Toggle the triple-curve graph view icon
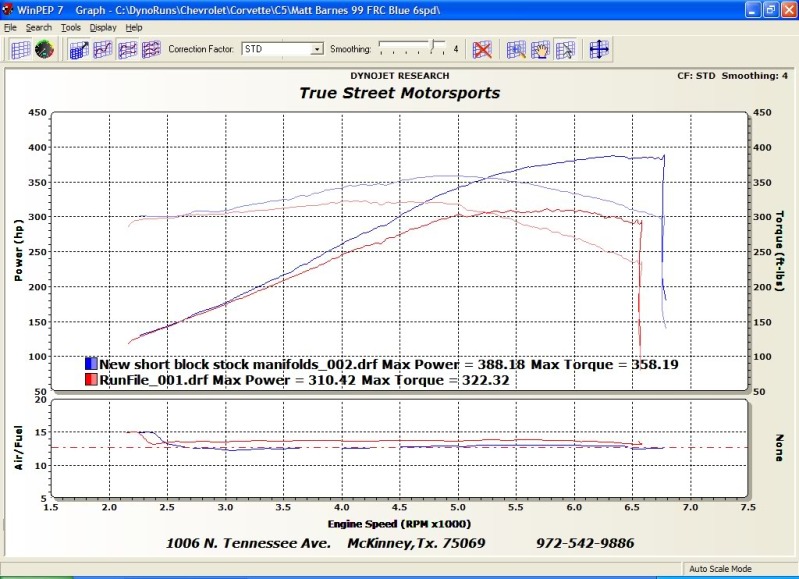Screen dimensions: 799x579 point(151,49)
